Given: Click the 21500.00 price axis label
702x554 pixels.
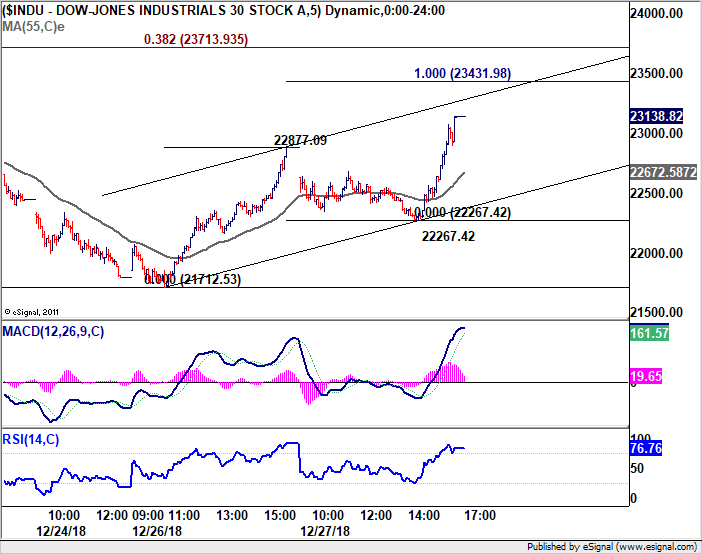Looking at the screenshot, I should [x=656, y=312].
